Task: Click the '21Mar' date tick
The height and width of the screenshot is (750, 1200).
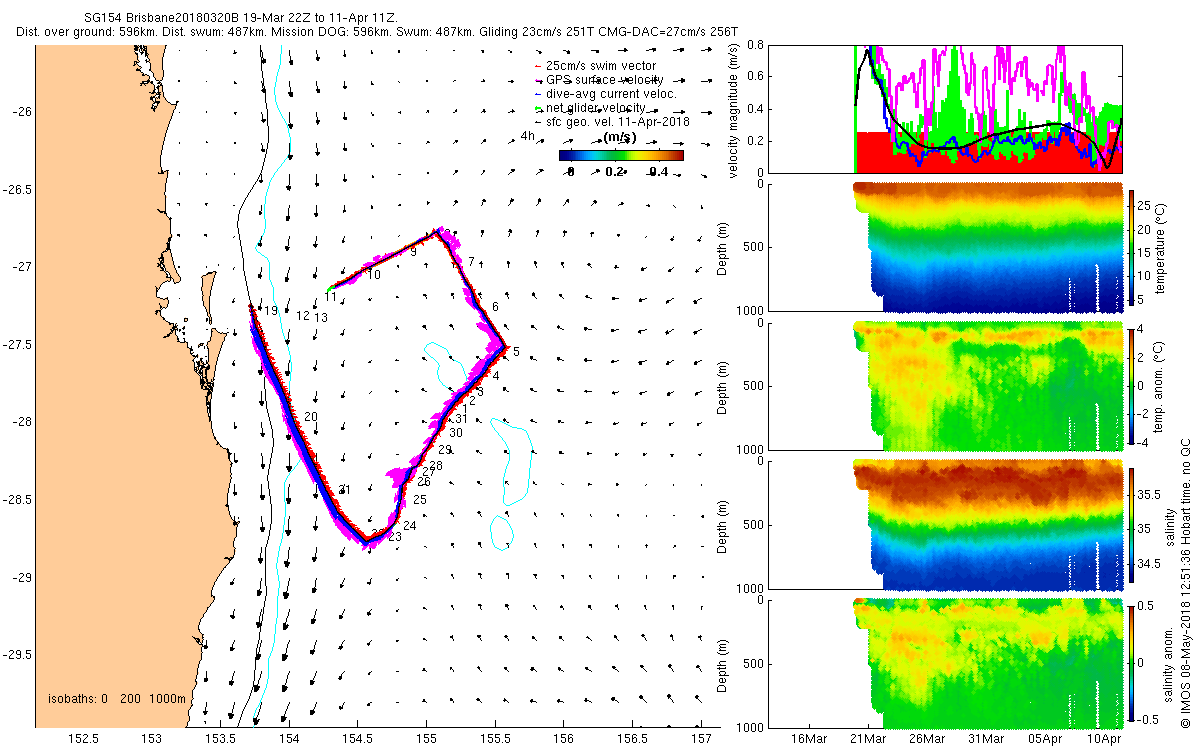Action: point(868,739)
